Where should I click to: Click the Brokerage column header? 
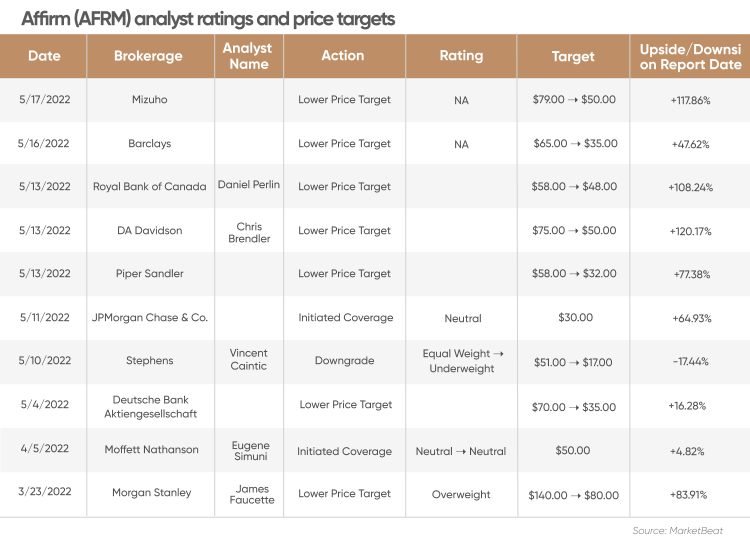[x=150, y=56]
